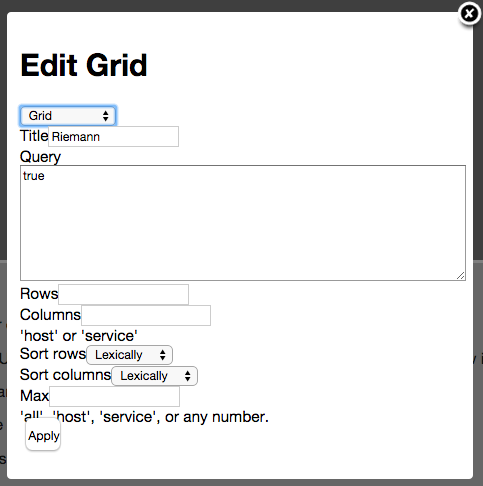
Task: Click the Max label
Action: [34, 396]
